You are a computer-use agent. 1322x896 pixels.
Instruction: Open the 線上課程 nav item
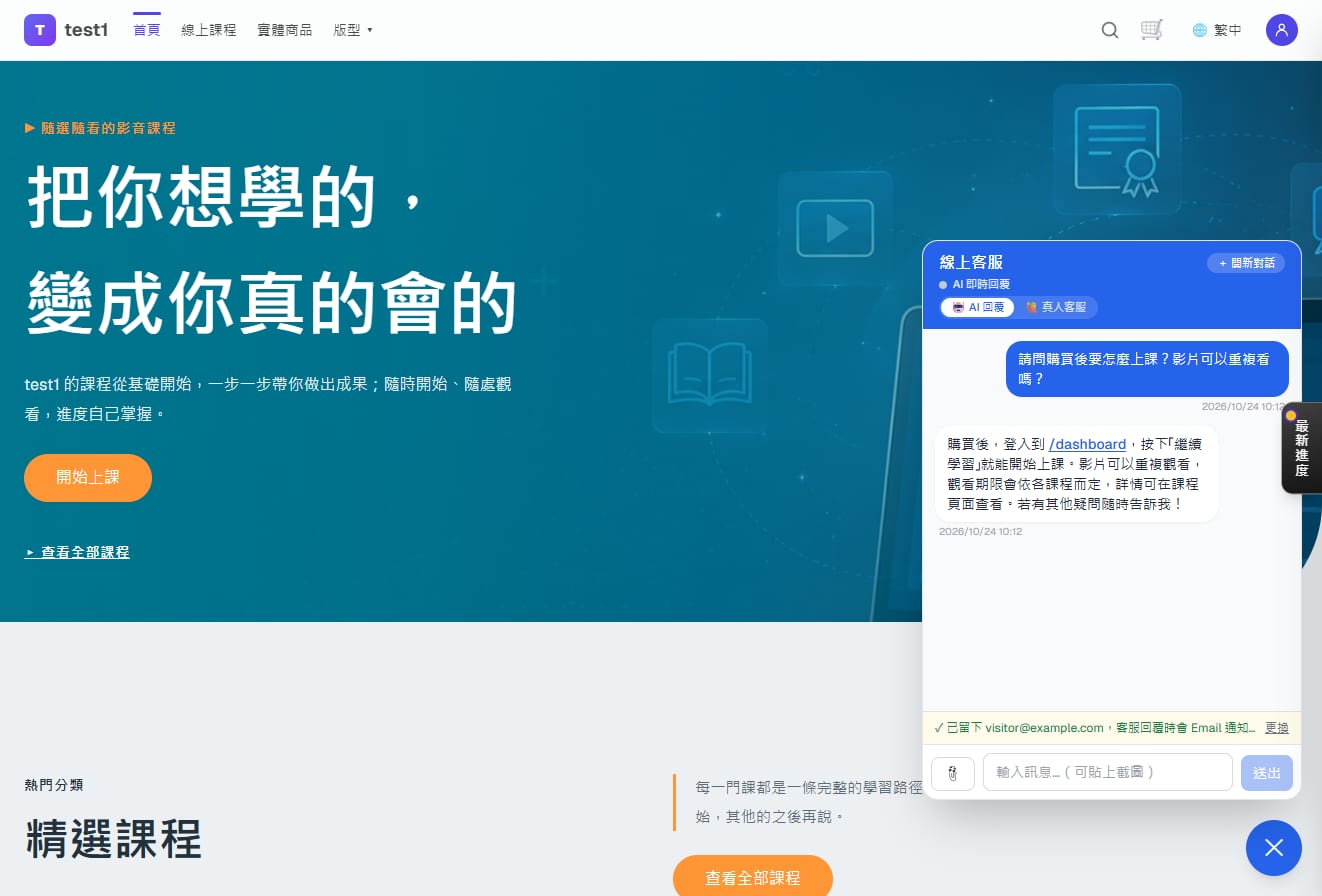(209, 30)
